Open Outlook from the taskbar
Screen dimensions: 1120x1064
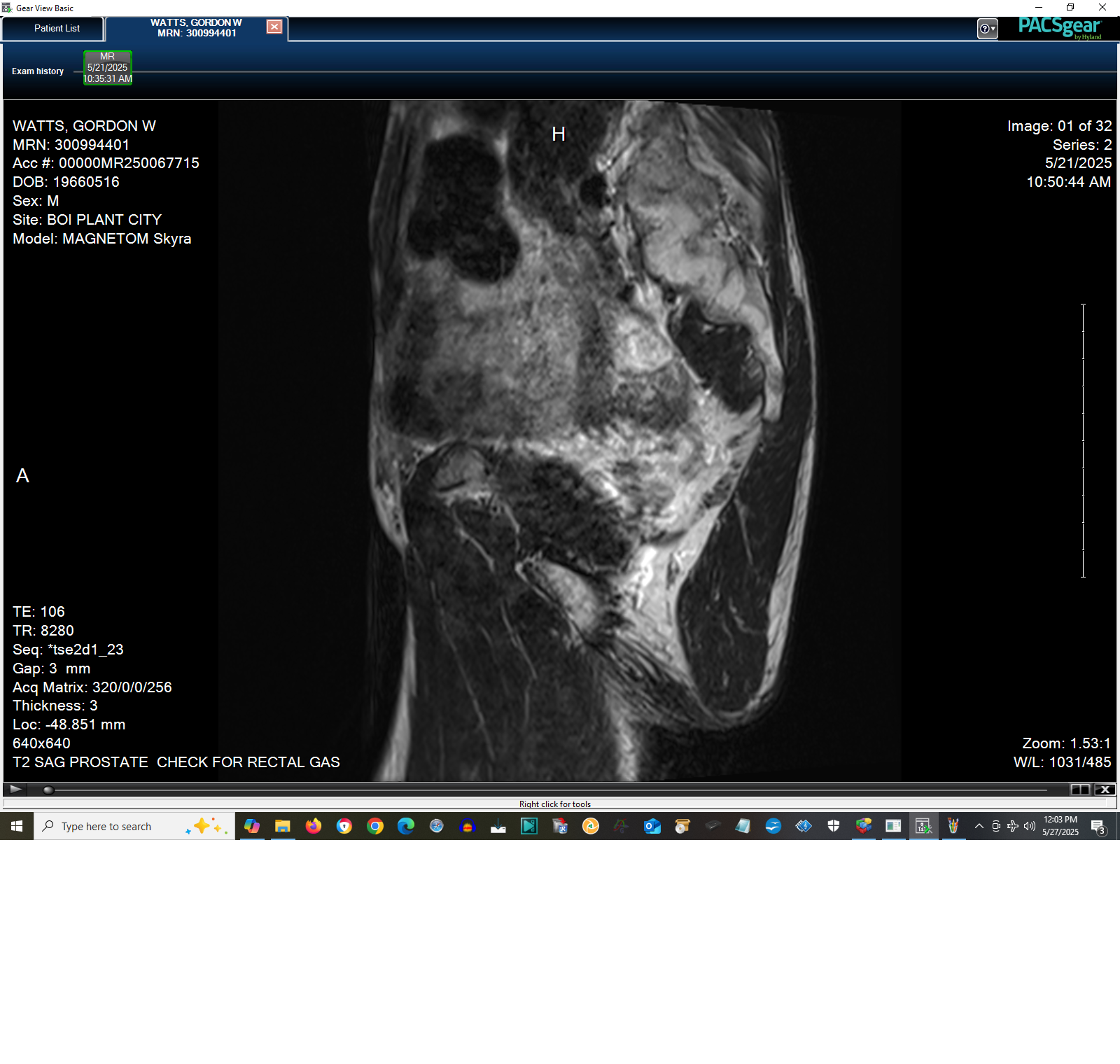[652, 826]
